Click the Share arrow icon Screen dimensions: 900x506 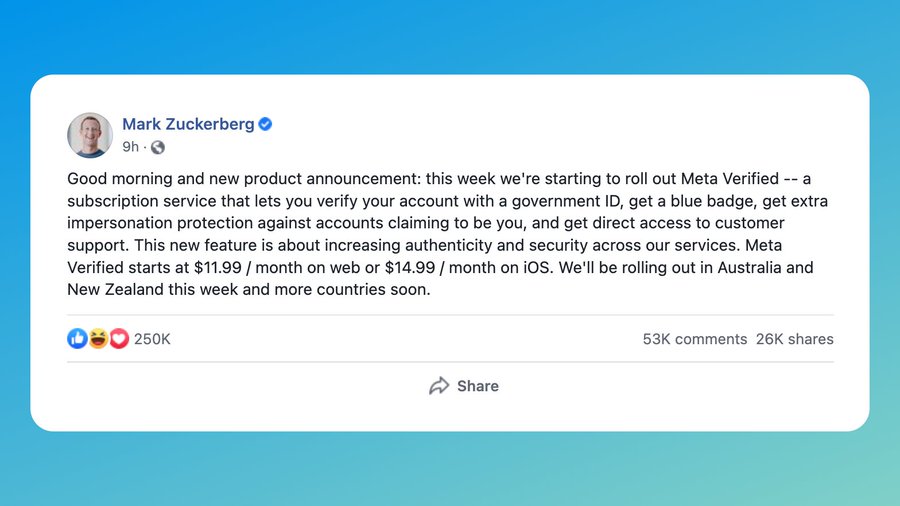(439, 386)
